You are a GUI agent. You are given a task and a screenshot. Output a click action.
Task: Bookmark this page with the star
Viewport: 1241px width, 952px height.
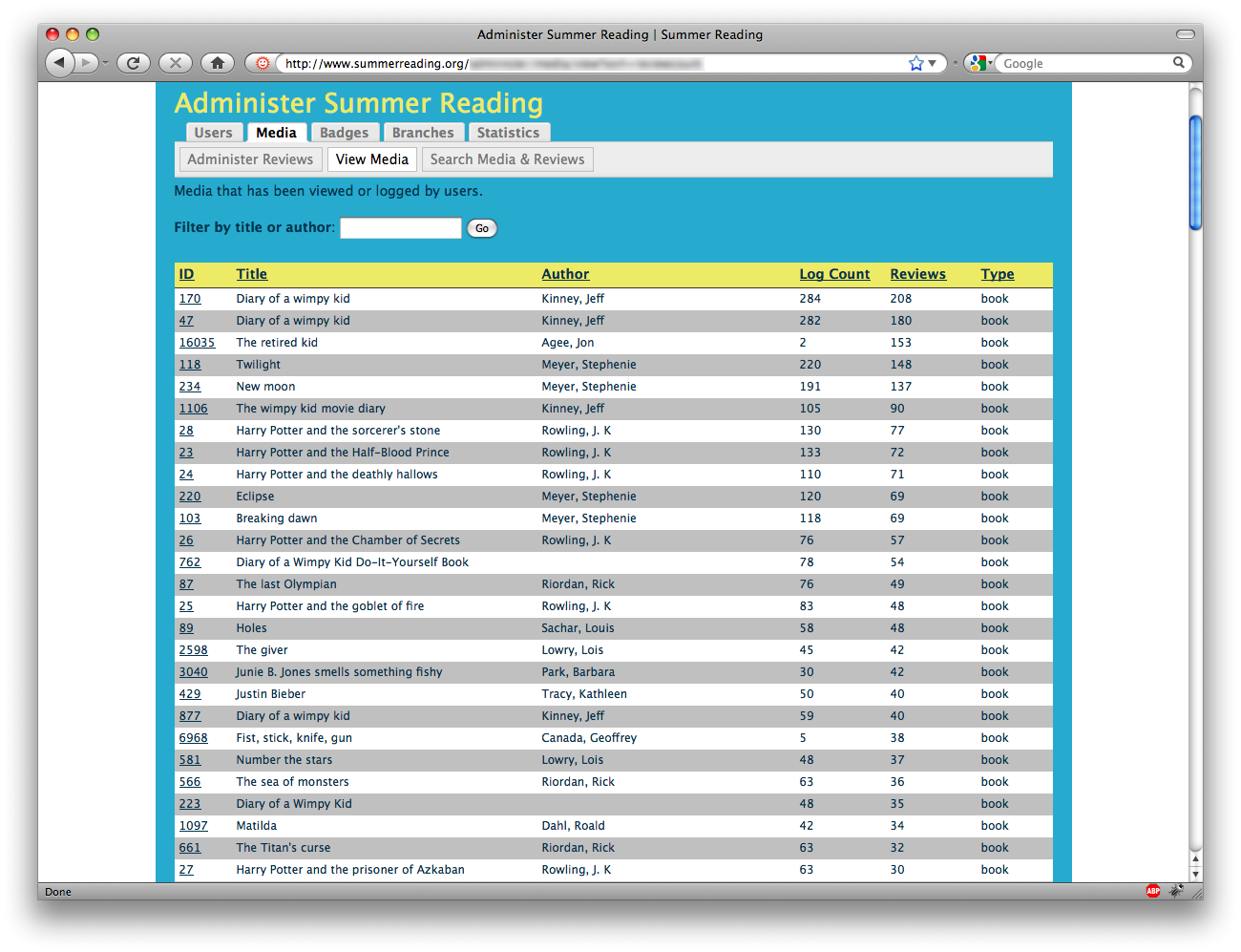(x=916, y=63)
